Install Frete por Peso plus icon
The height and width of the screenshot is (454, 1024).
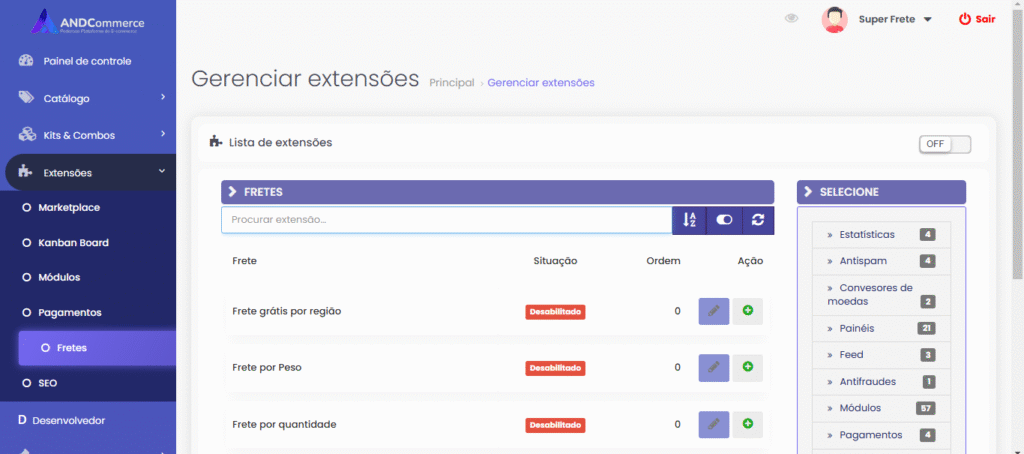click(x=747, y=368)
